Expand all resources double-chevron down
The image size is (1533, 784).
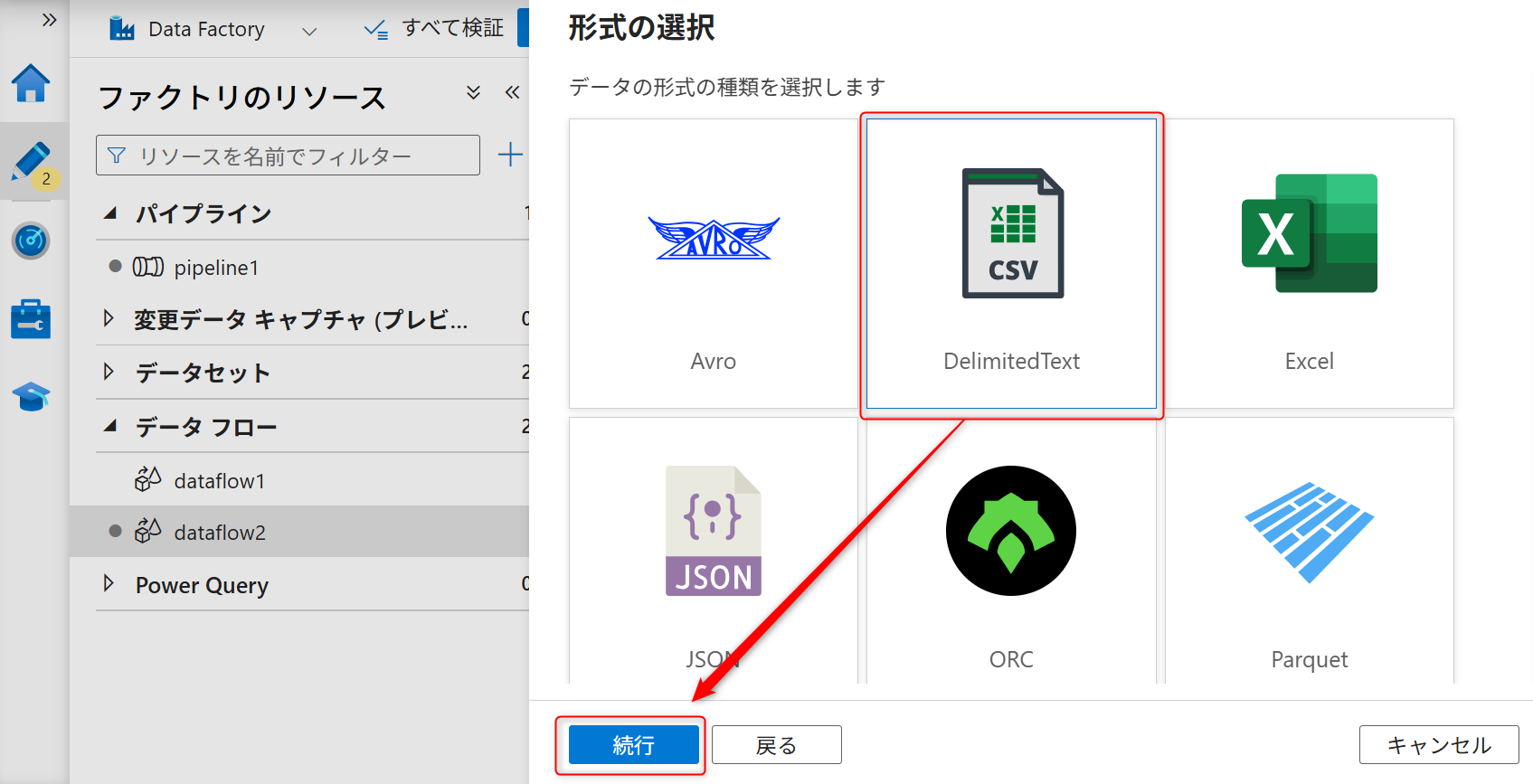(x=473, y=92)
